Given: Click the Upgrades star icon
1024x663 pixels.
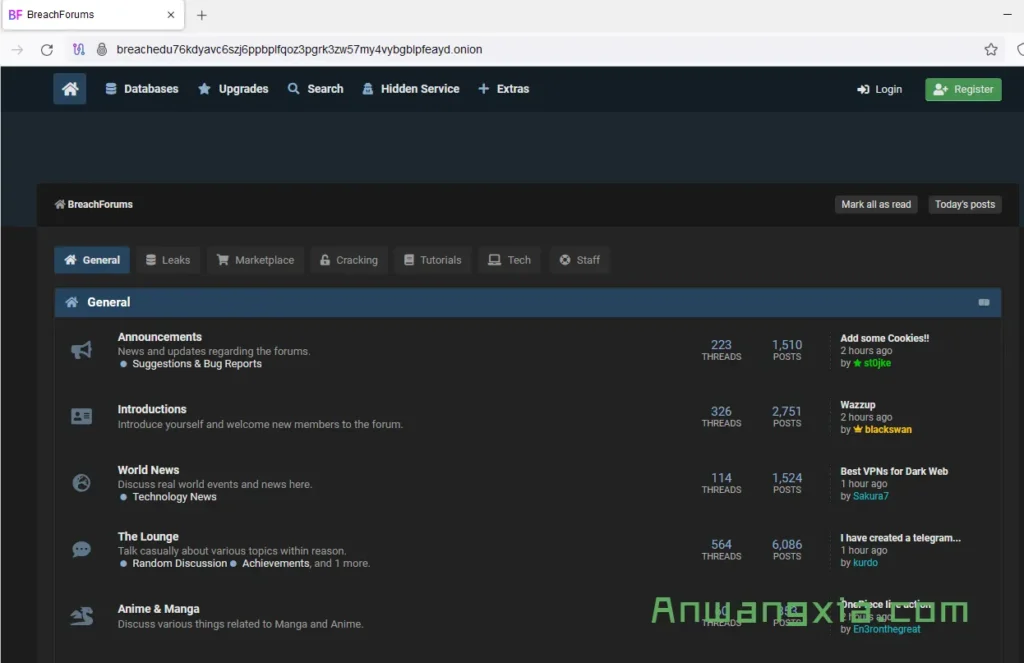Looking at the screenshot, I should coord(204,89).
